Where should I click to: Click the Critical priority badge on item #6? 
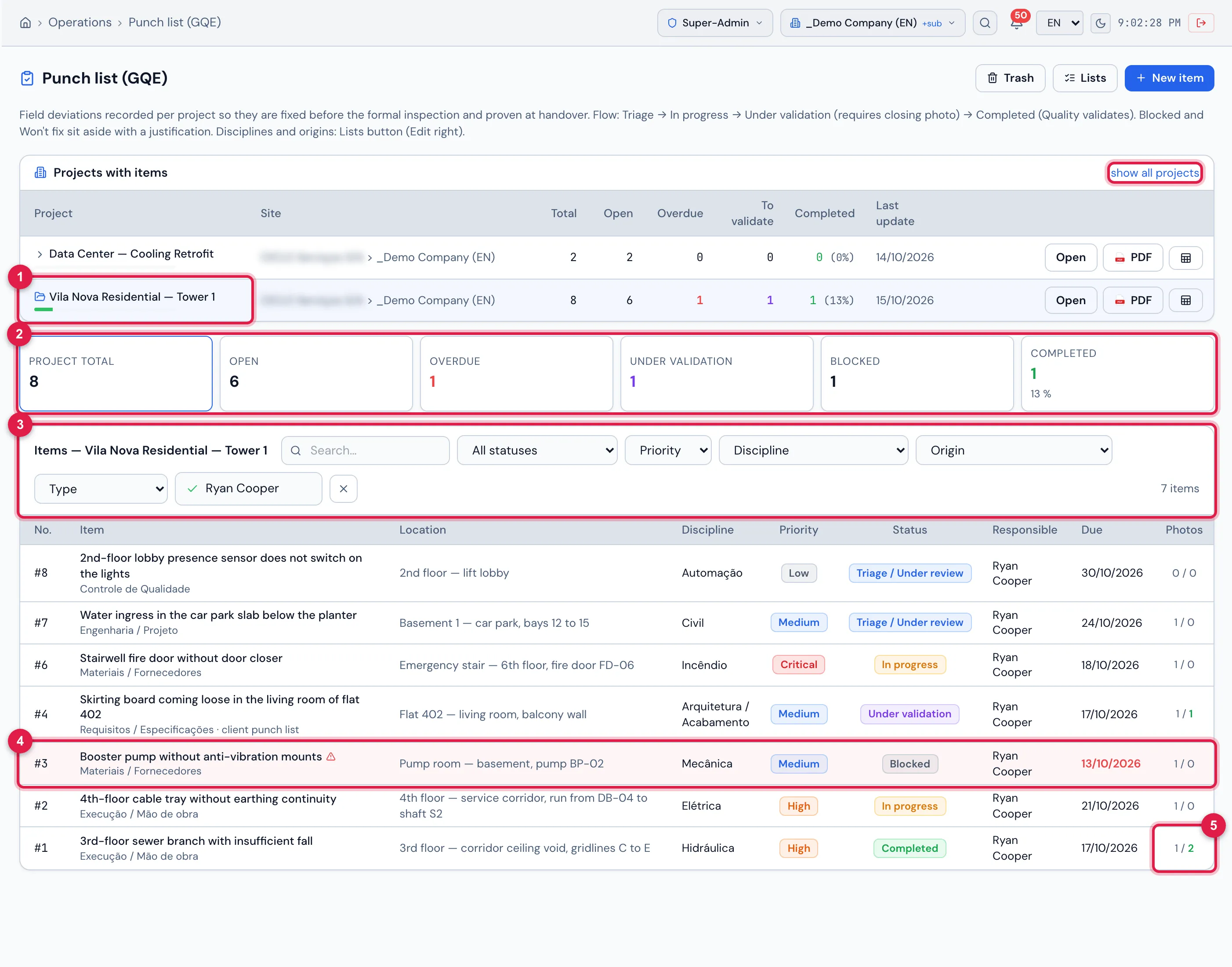[798, 665]
